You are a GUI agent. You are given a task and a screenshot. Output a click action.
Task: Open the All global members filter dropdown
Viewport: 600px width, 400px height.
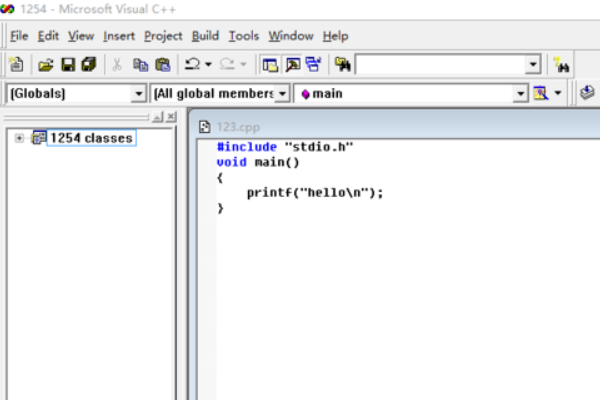(x=282, y=93)
